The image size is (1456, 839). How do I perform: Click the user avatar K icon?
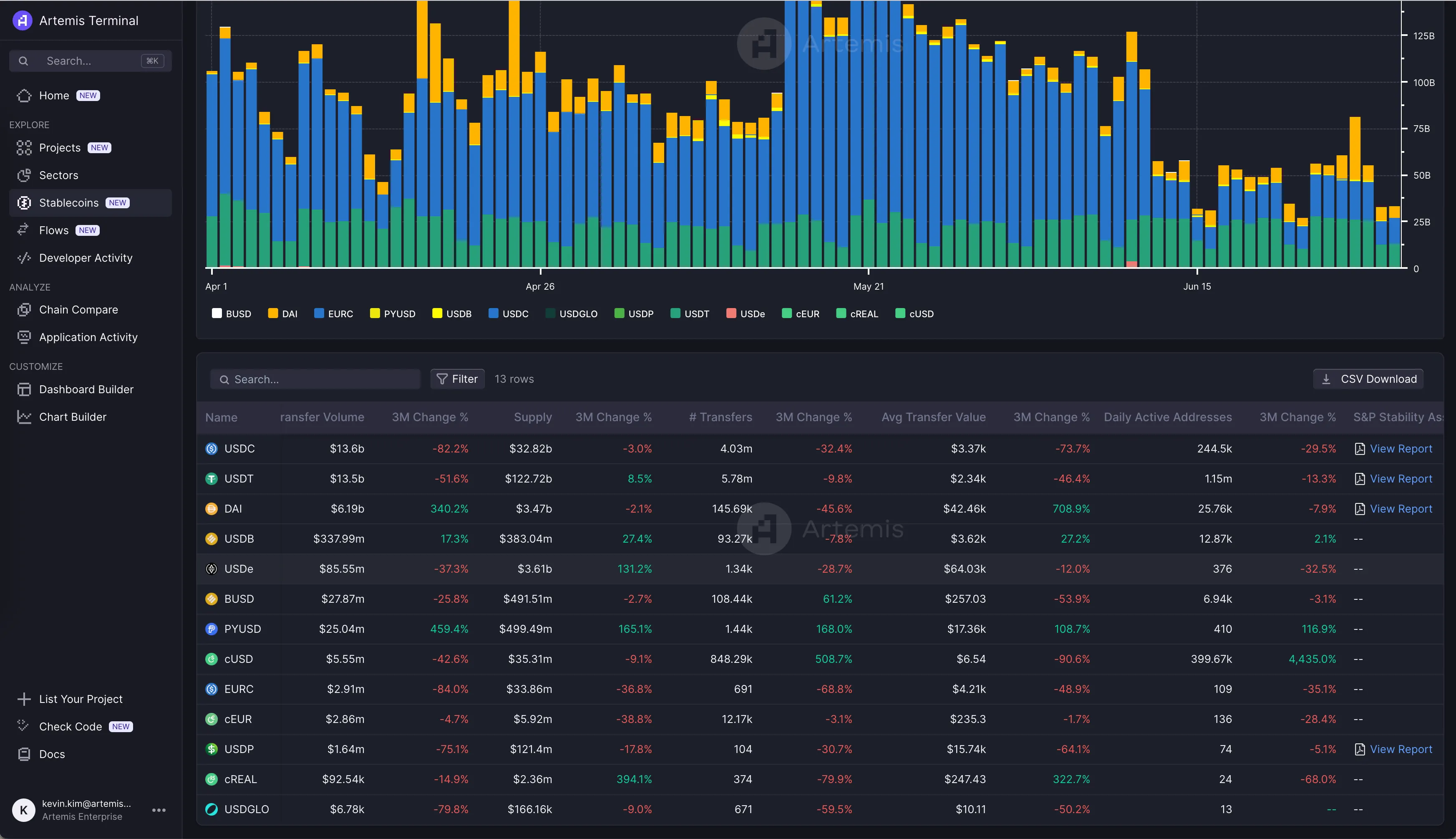24,810
